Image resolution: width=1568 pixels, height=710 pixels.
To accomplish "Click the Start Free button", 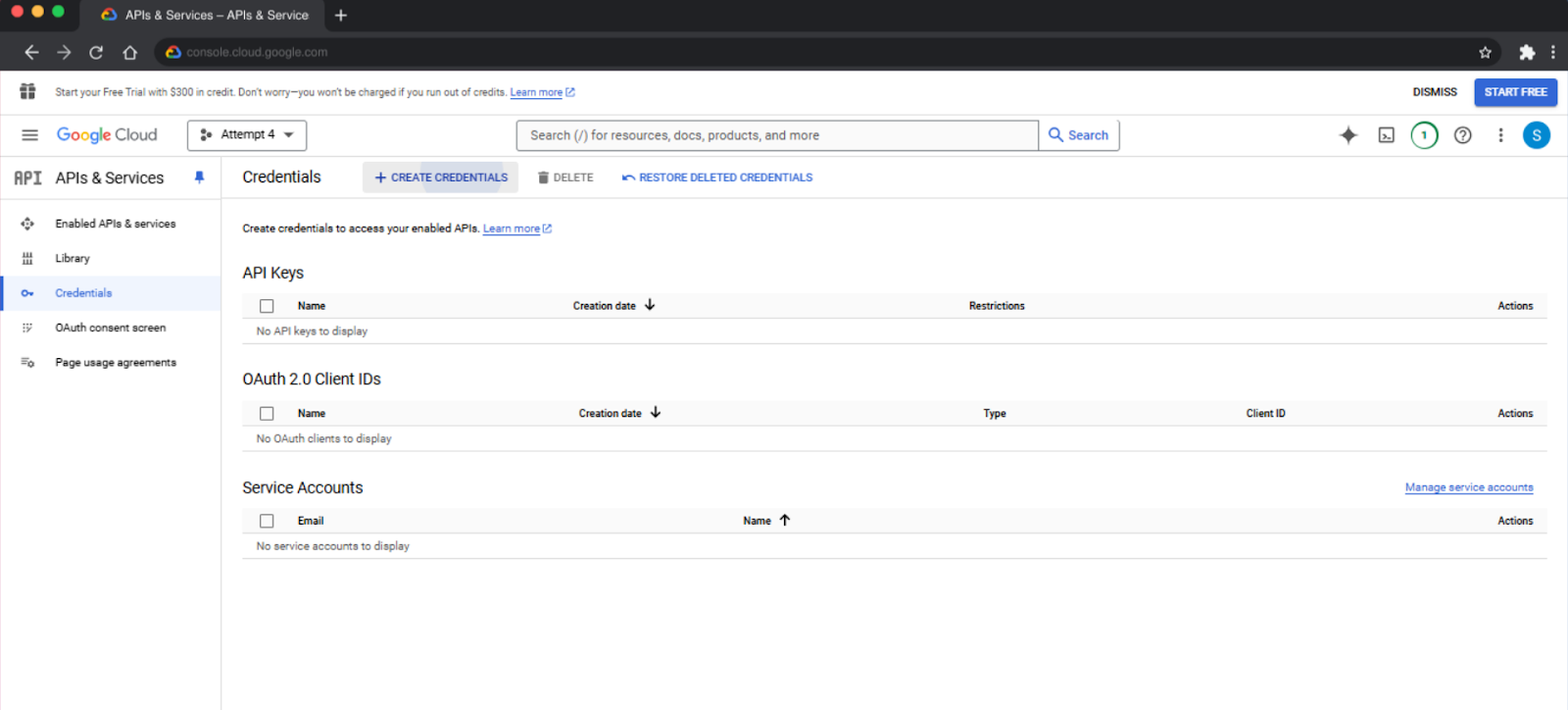I will pyautogui.click(x=1515, y=92).
